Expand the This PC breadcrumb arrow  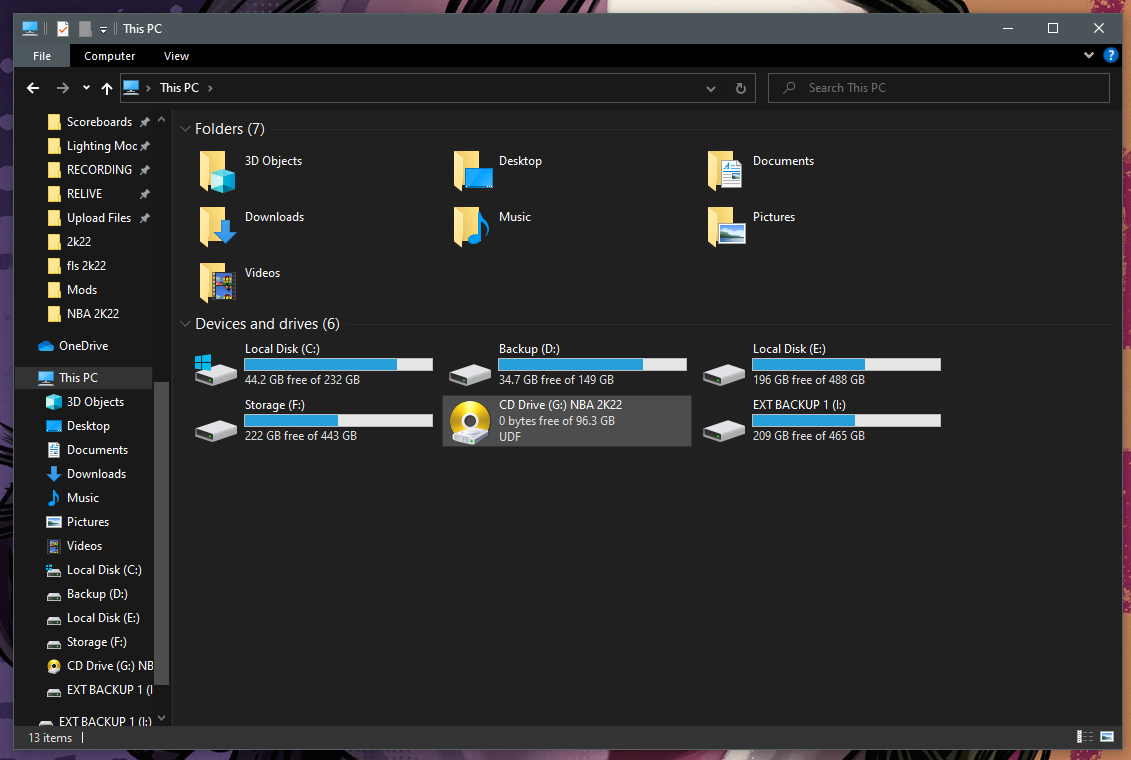click(x=211, y=88)
